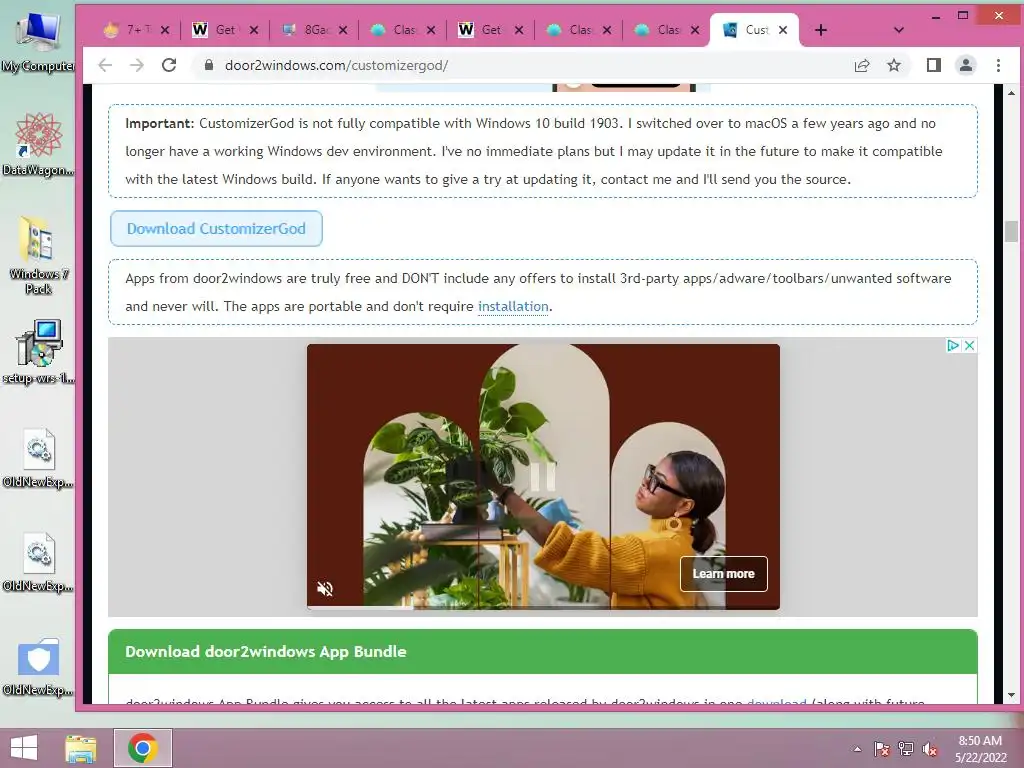Go back to the previous page
The height and width of the screenshot is (768, 1024).
pos(105,65)
